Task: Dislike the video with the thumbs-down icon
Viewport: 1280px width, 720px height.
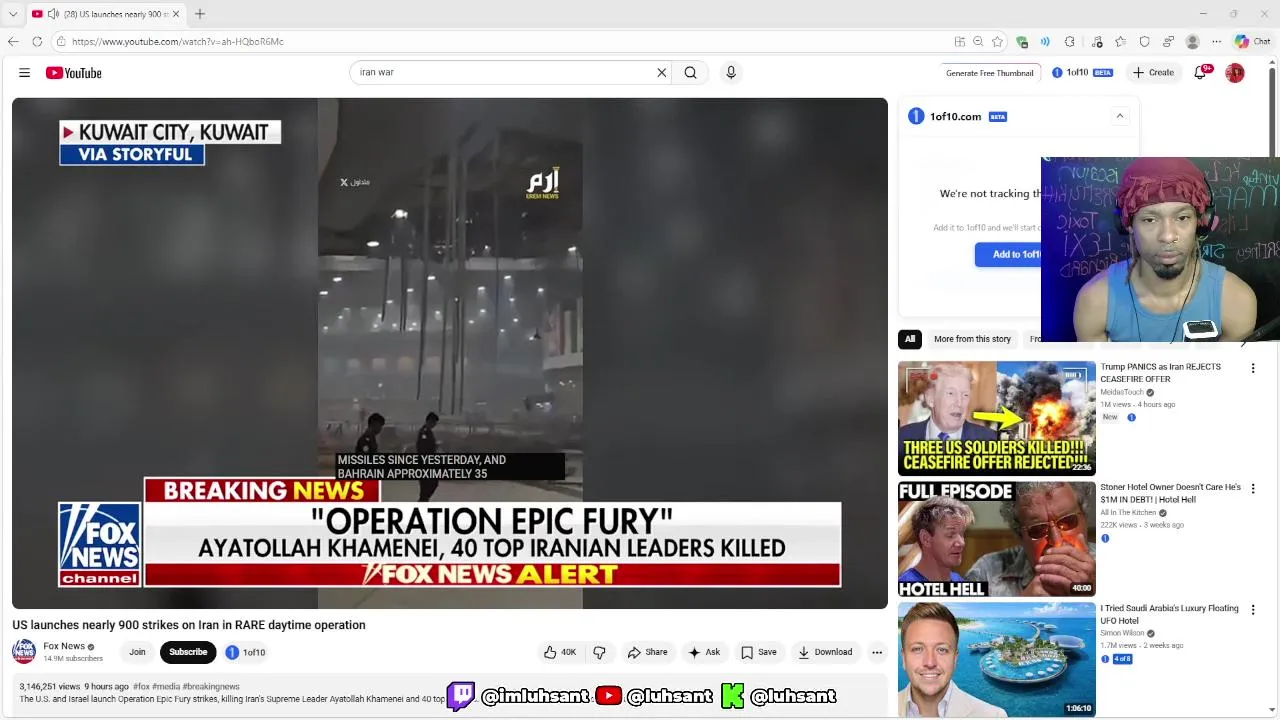Action: click(599, 652)
